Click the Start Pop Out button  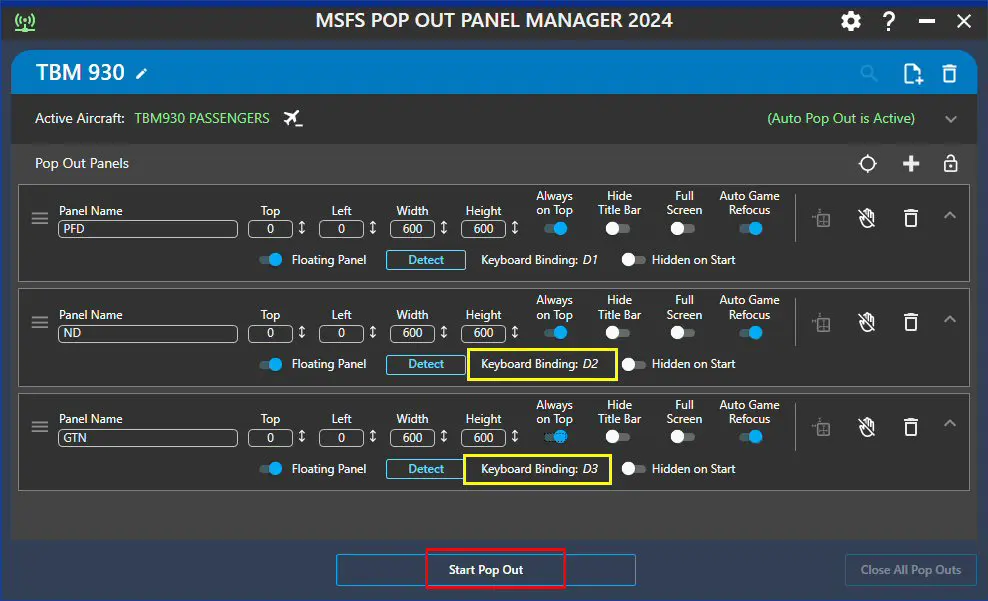(486, 570)
